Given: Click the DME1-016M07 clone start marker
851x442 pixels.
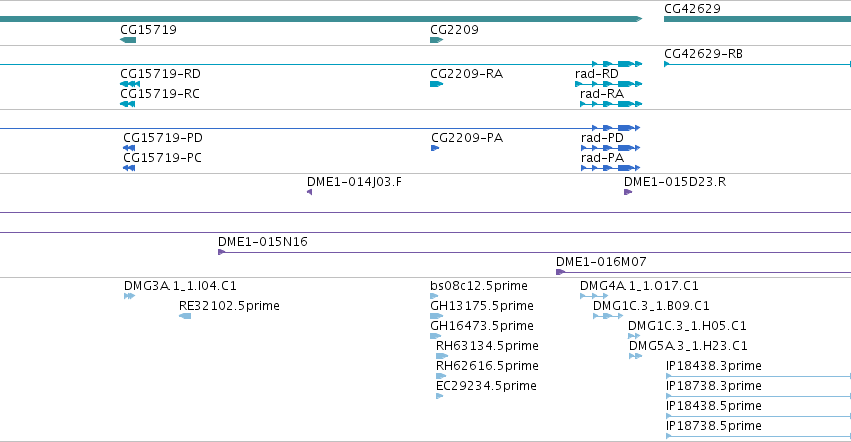Looking at the screenshot, I should pyautogui.click(x=561, y=272).
